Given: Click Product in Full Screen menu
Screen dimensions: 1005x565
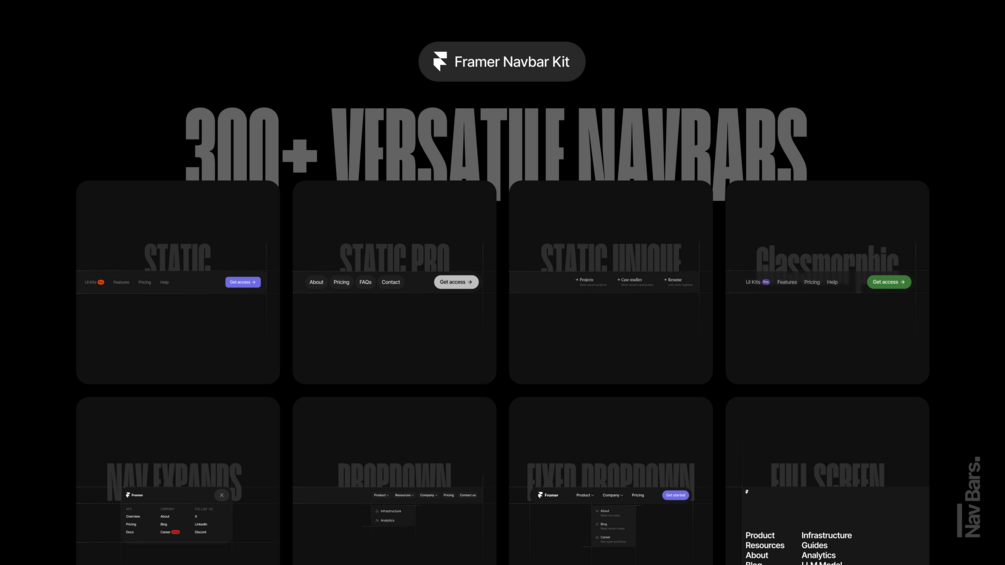Looking at the screenshot, I should pos(760,536).
